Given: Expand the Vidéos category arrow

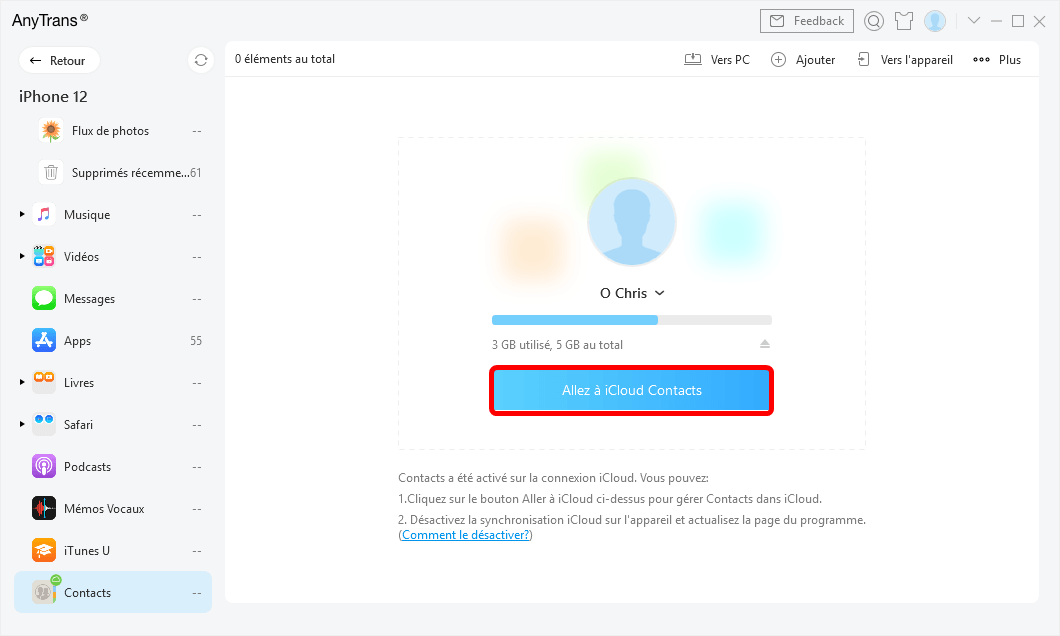Looking at the screenshot, I should click(x=22, y=256).
